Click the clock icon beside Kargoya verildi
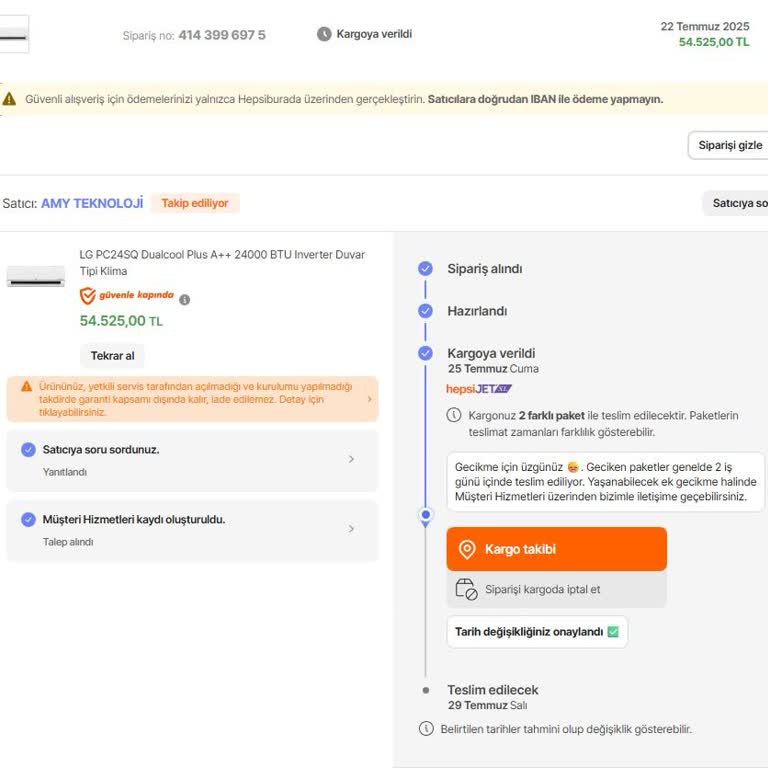The image size is (768, 768). 324,34
